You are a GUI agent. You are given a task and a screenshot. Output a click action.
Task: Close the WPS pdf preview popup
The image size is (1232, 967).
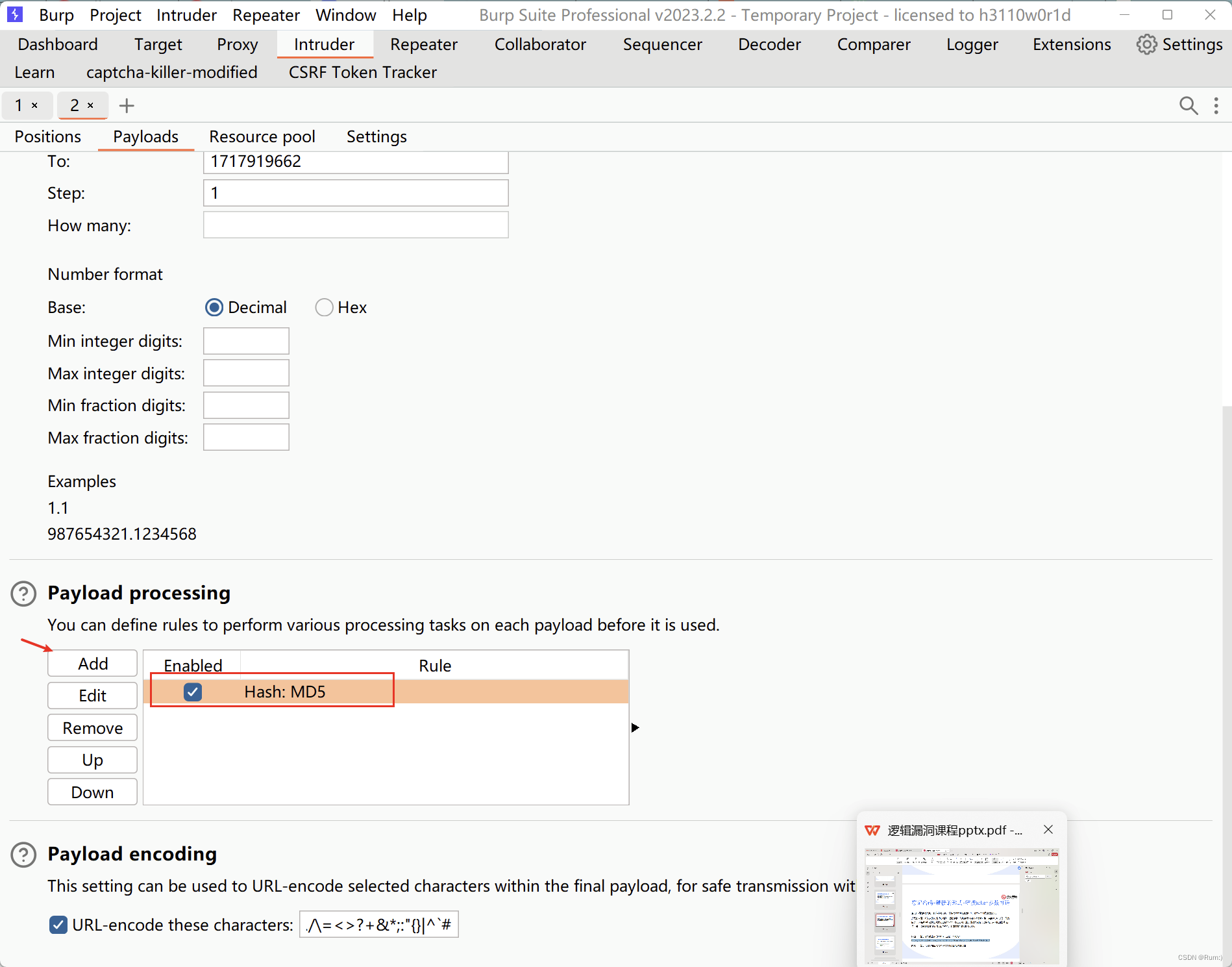pos(1048,829)
